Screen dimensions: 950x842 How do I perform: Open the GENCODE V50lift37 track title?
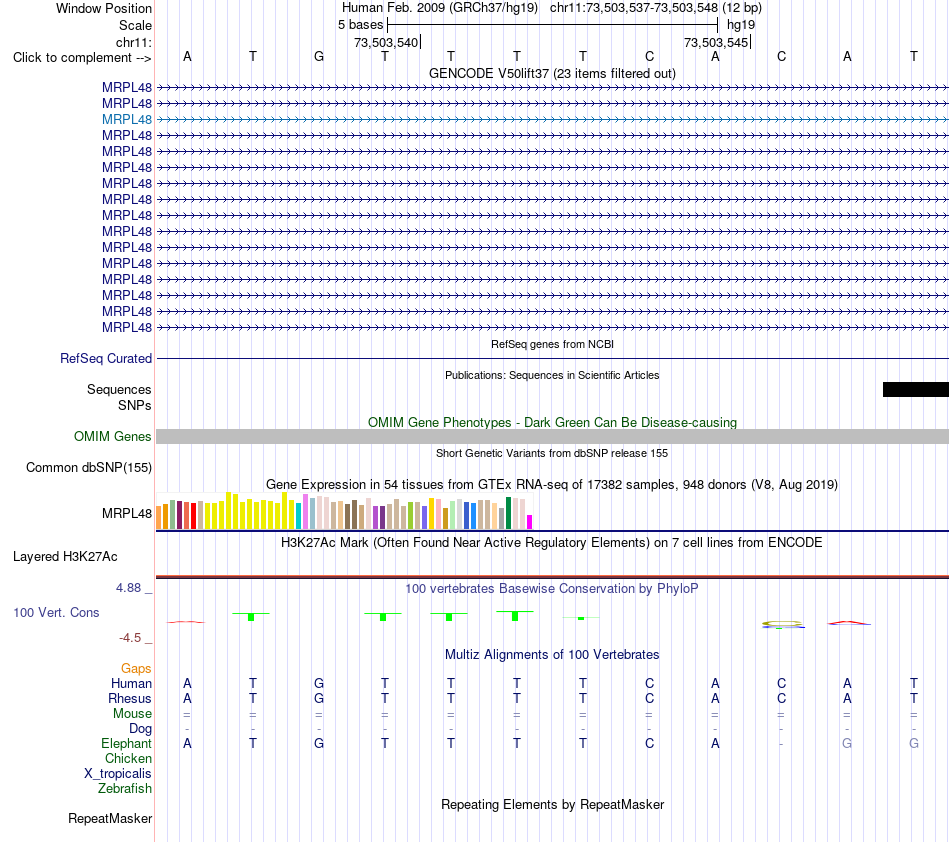pyautogui.click(x=552, y=74)
